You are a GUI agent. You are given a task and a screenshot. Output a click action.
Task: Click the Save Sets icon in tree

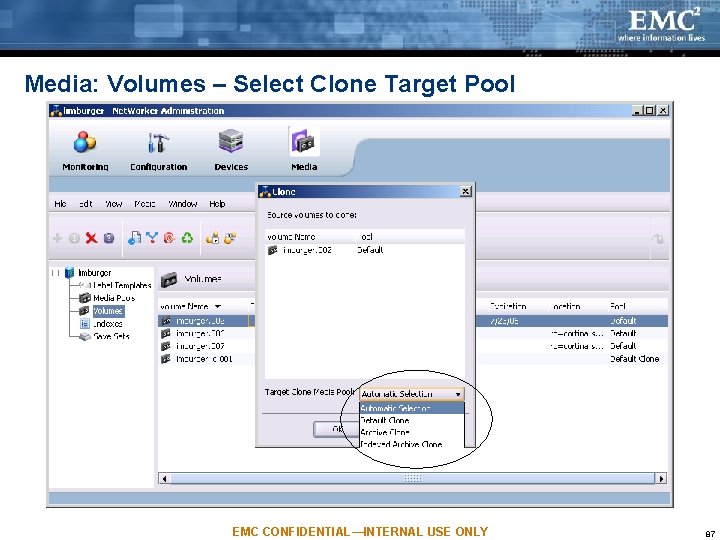[85, 337]
